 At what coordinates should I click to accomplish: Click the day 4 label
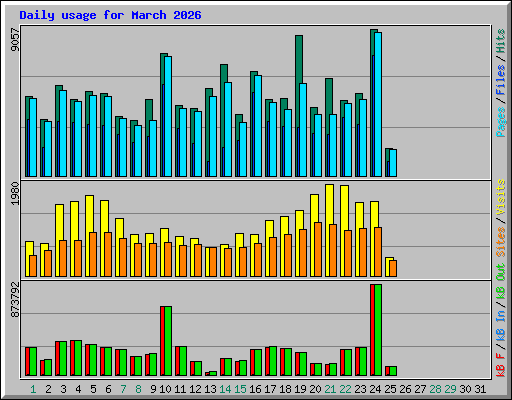tap(78, 389)
